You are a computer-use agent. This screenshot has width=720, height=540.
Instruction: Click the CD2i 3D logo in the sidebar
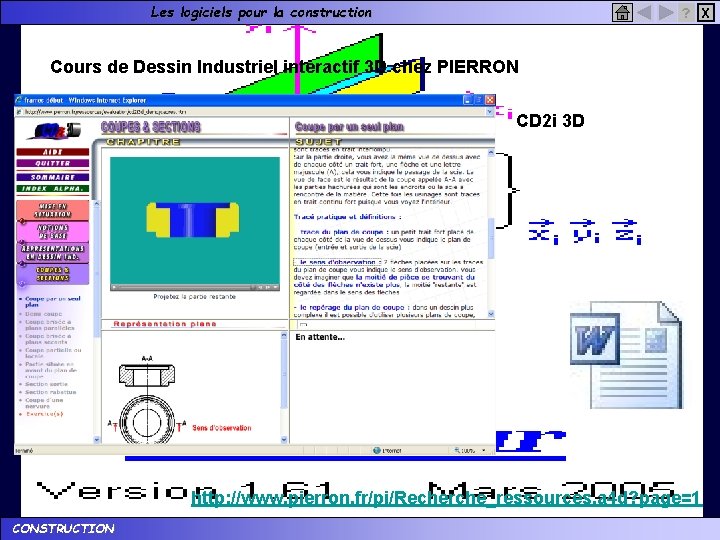coord(55,131)
